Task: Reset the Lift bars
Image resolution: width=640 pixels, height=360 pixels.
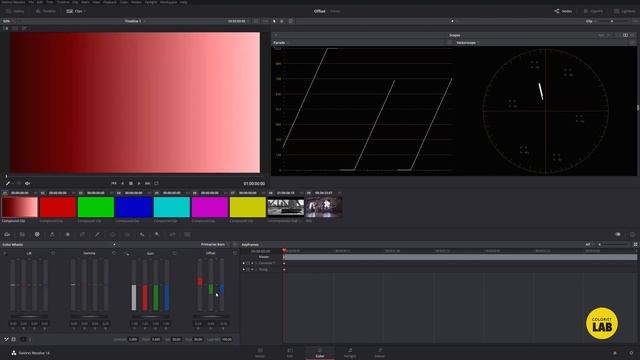Action: tap(53, 253)
